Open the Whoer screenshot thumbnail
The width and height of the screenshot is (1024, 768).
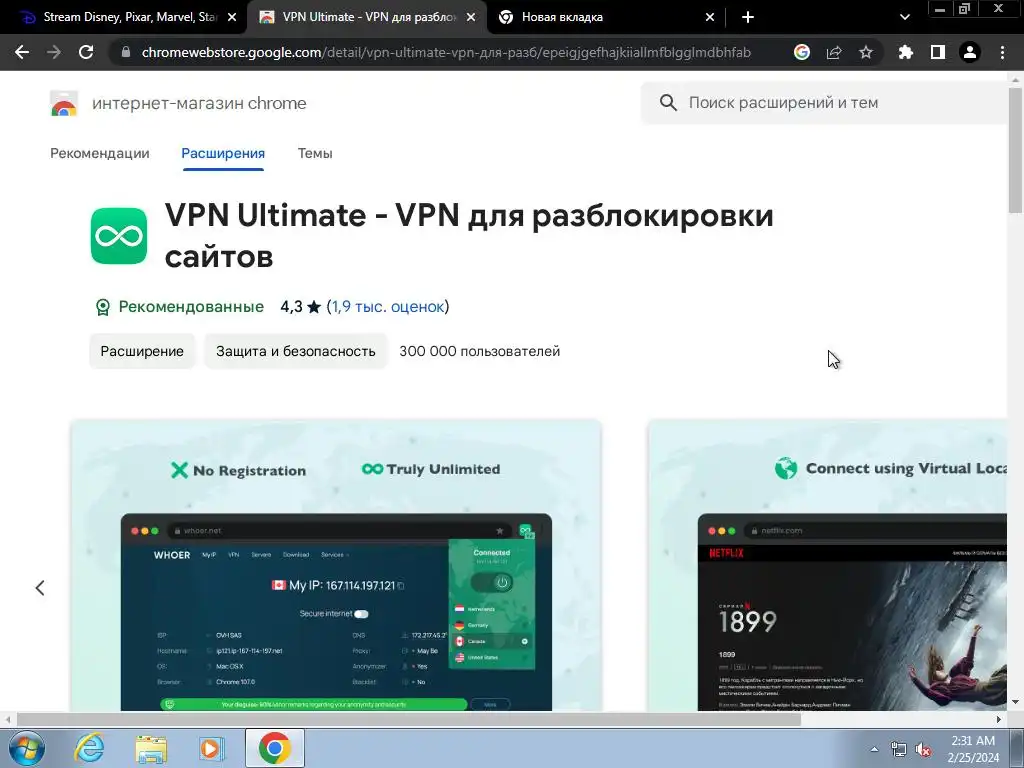coord(336,566)
